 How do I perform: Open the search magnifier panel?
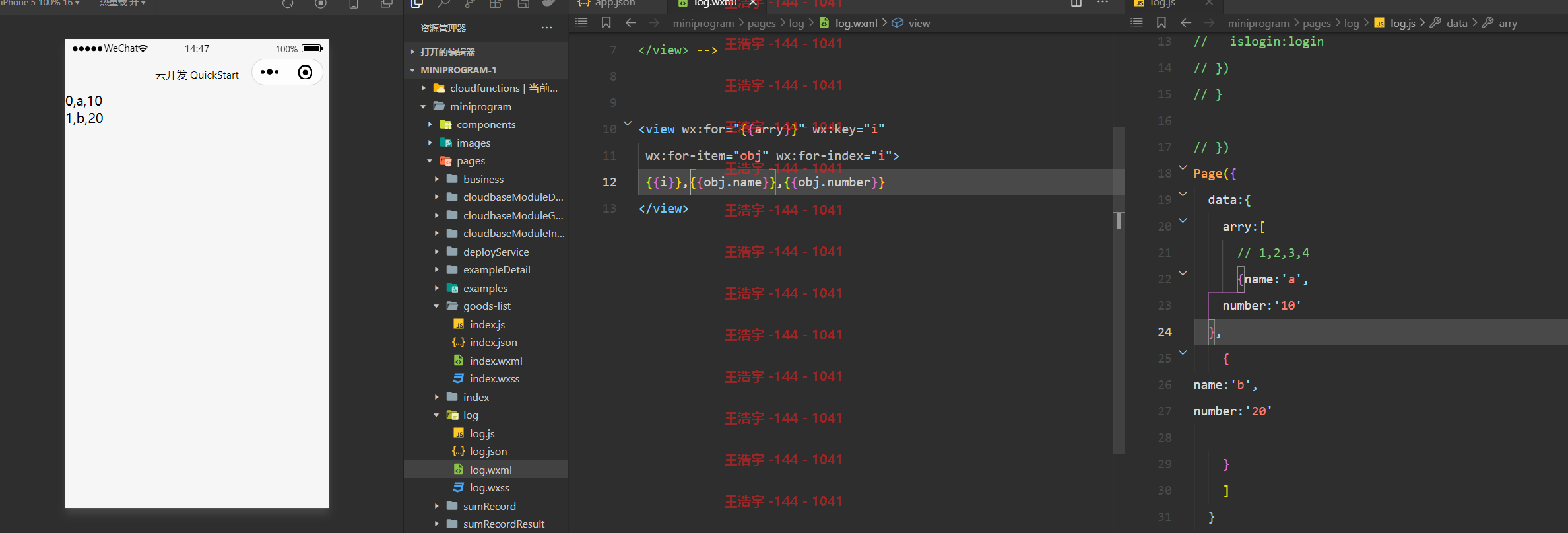pos(443,3)
